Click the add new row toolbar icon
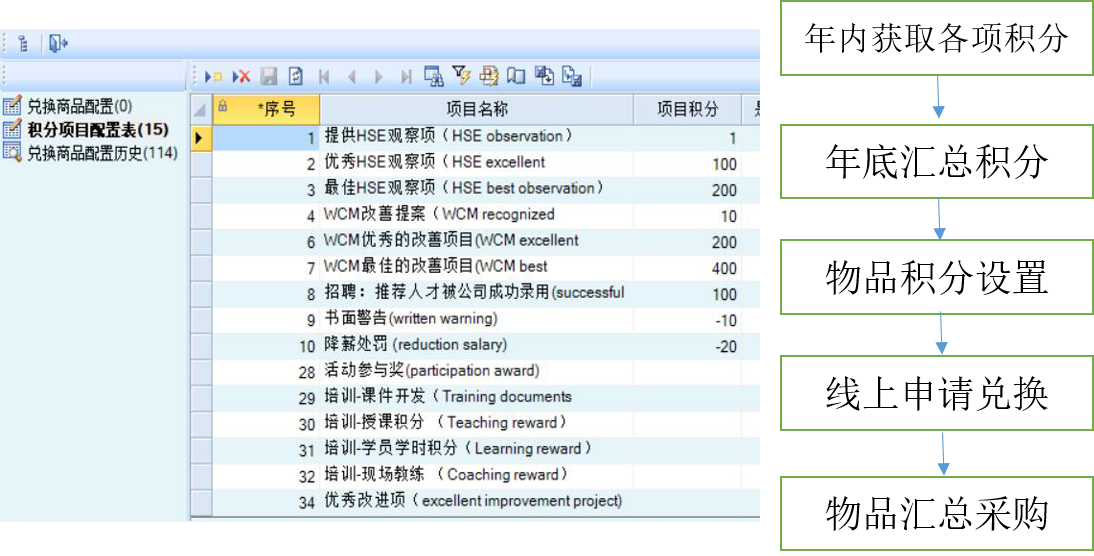This screenshot has width=1094, height=556. (x=214, y=76)
